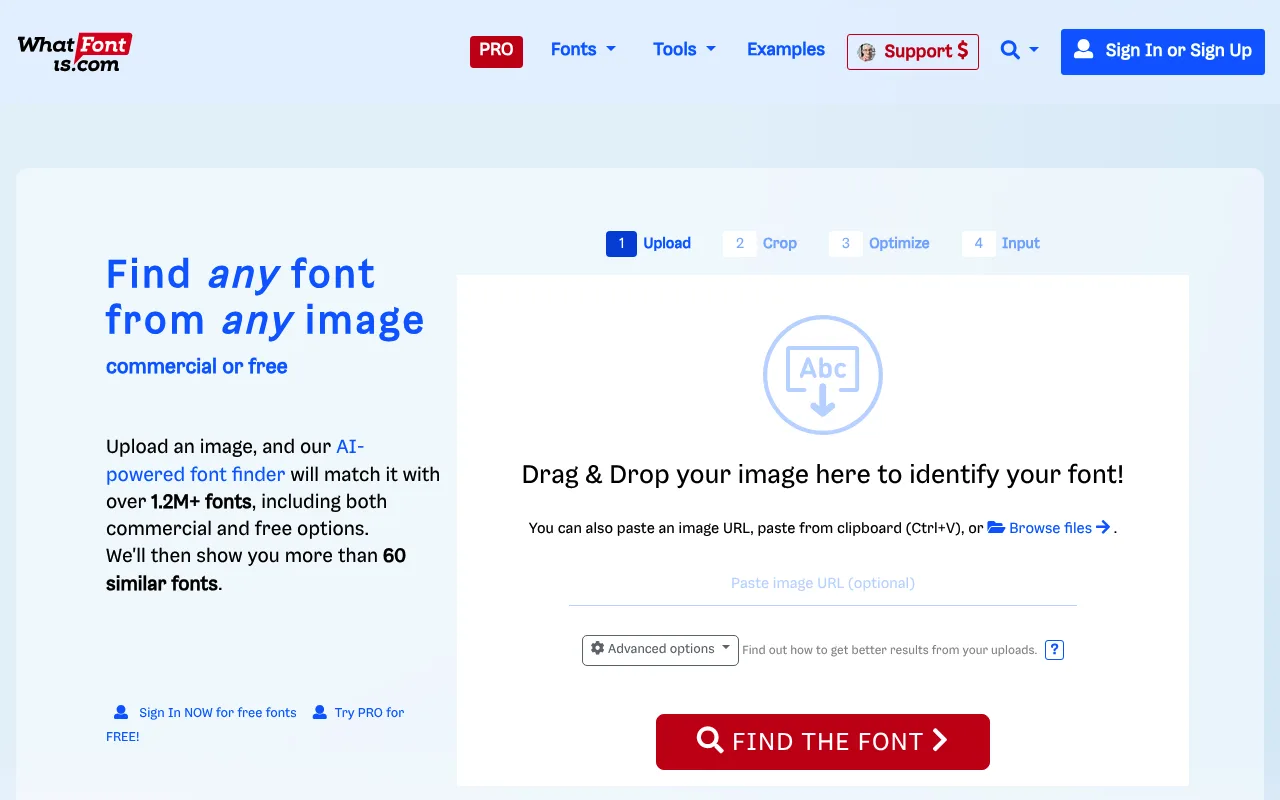Click the 'Find any font from any image' heading

click(265, 297)
